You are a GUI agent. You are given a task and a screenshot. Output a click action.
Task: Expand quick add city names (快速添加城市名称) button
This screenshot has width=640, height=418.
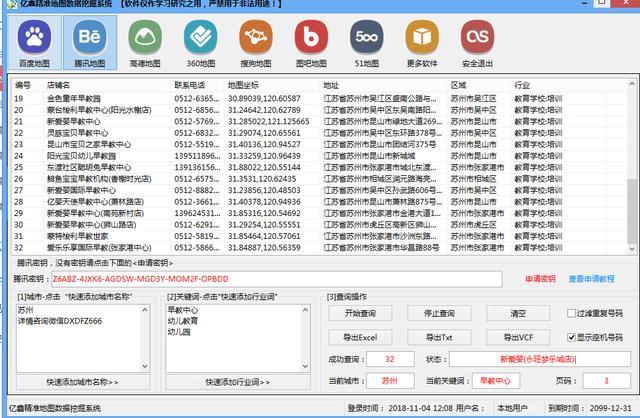[82, 382]
